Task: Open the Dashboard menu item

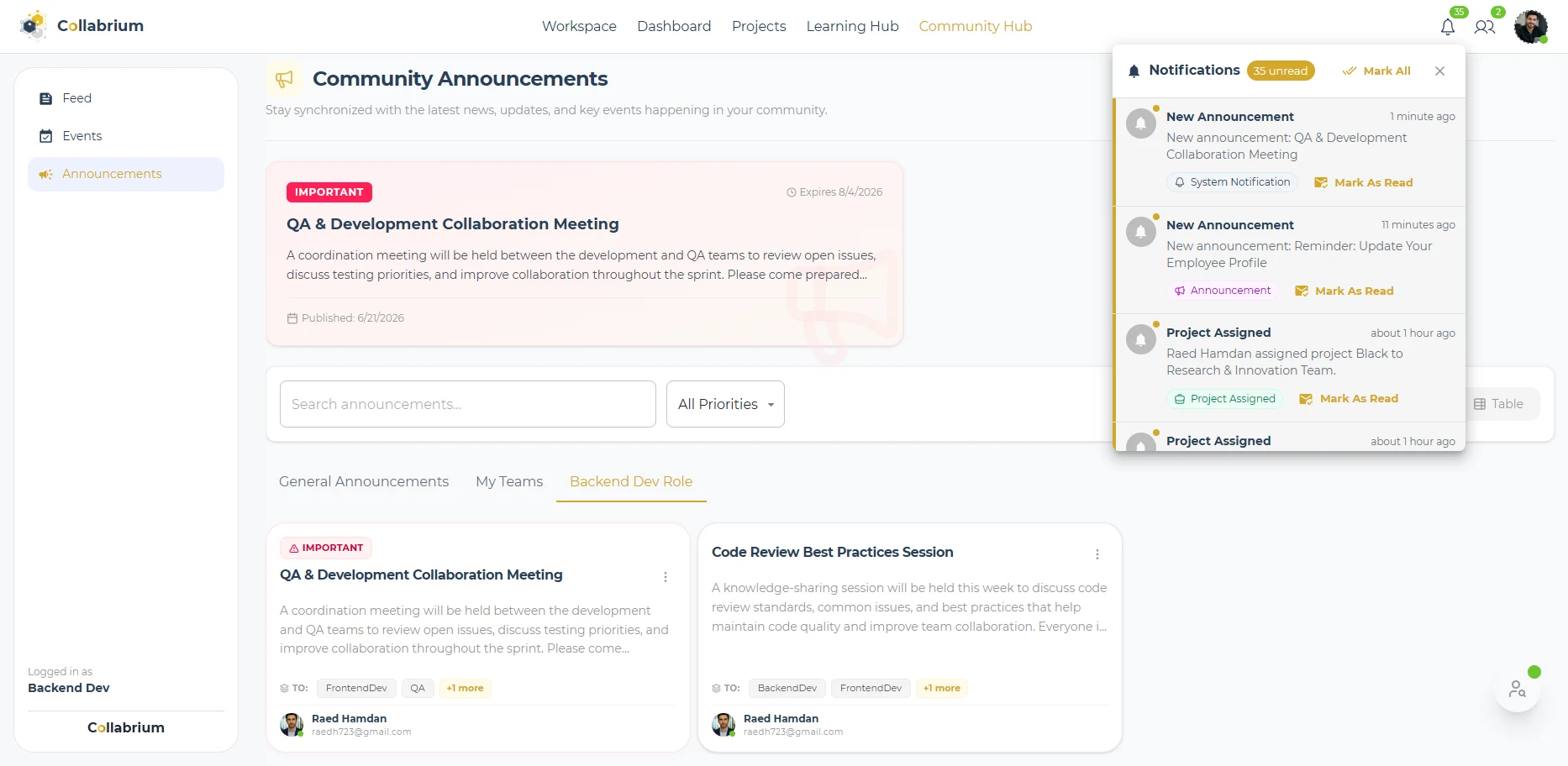Action: click(x=674, y=26)
